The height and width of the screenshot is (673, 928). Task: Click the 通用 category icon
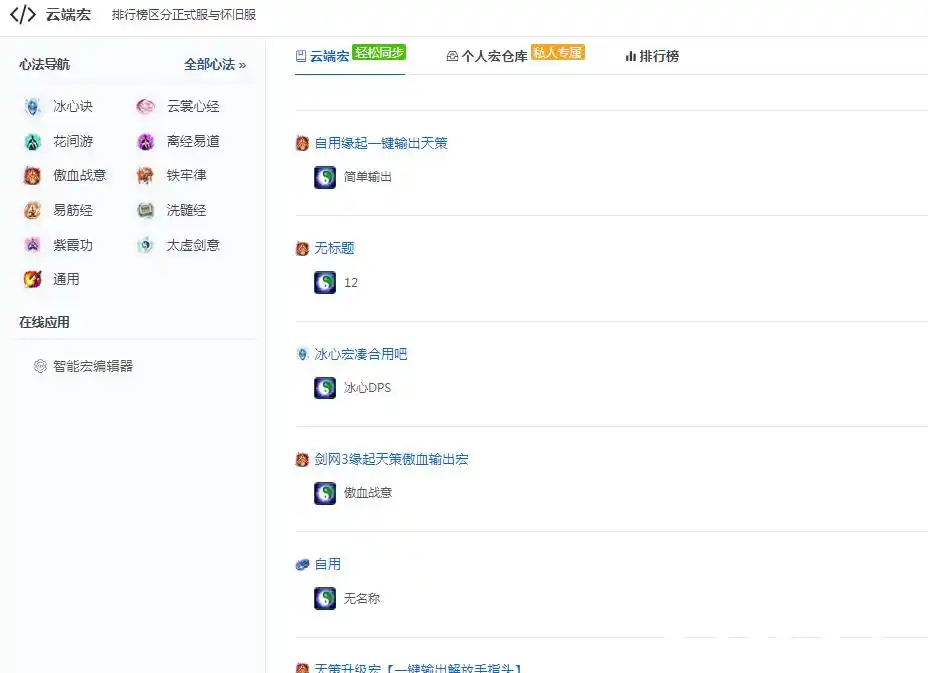33,279
